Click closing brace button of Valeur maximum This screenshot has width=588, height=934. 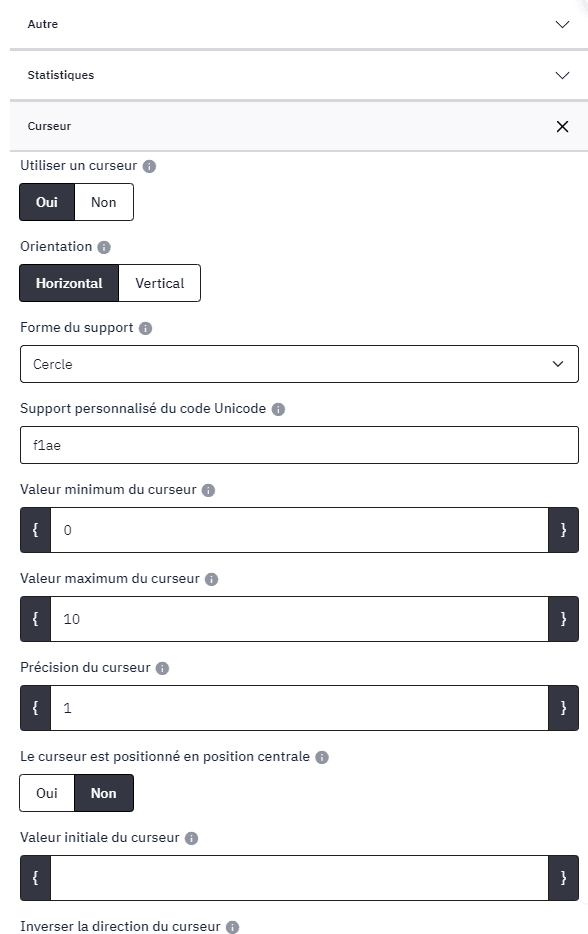(563, 619)
